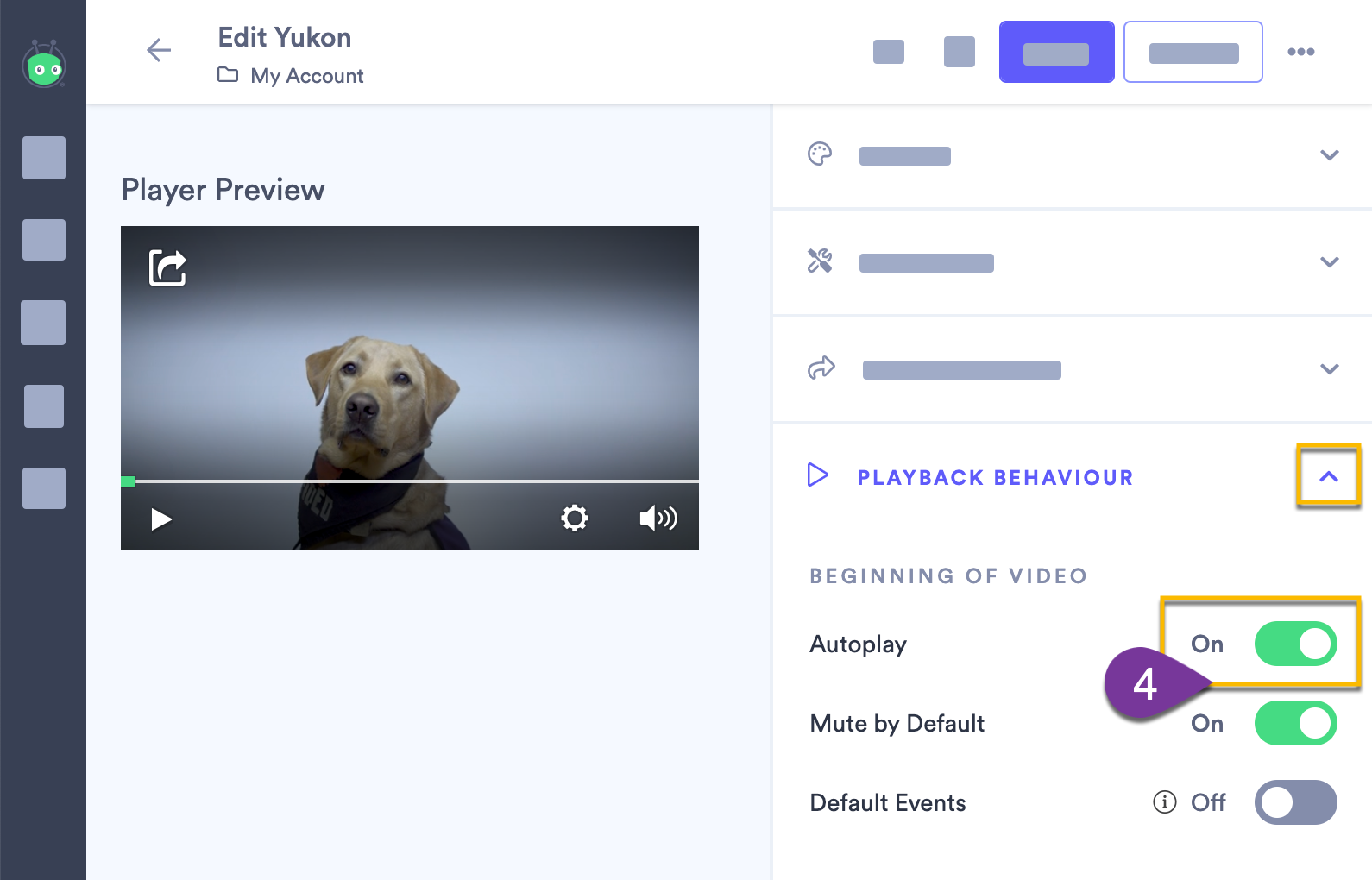
Task: Click the solid purple header button
Action: point(1056,52)
